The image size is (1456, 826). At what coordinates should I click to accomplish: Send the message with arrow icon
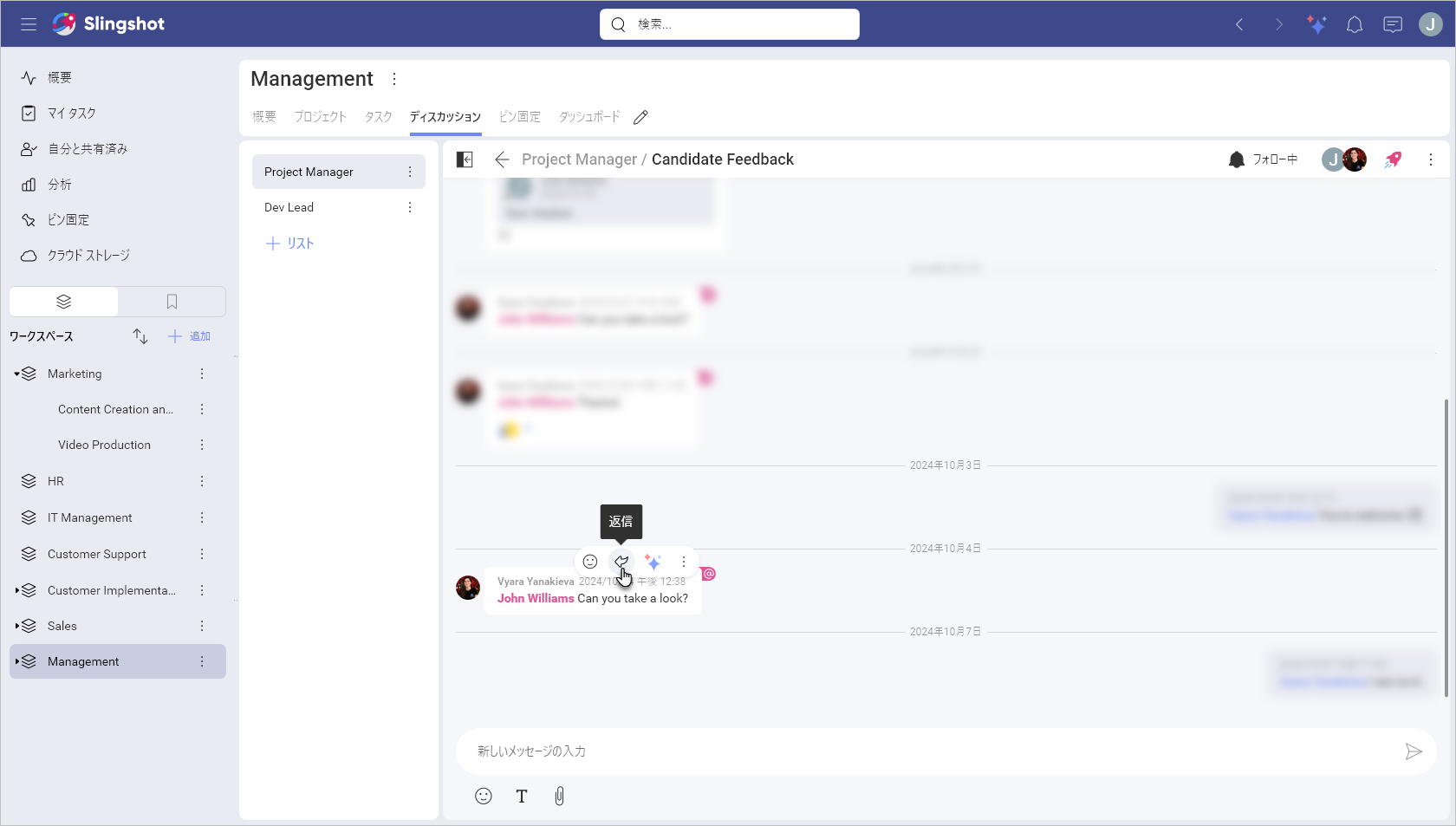click(x=1414, y=751)
